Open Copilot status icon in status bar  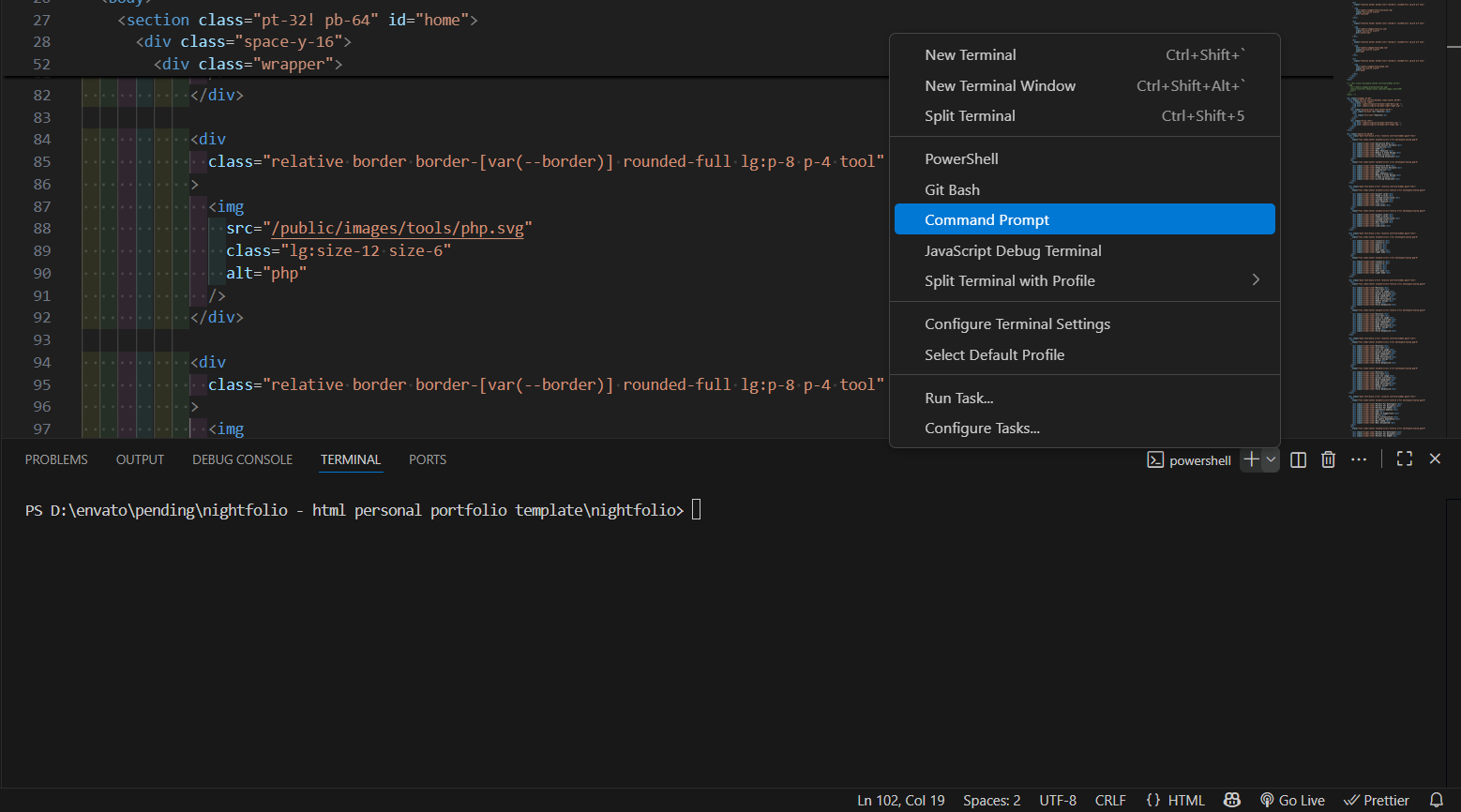pyautogui.click(x=1232, y=800)
